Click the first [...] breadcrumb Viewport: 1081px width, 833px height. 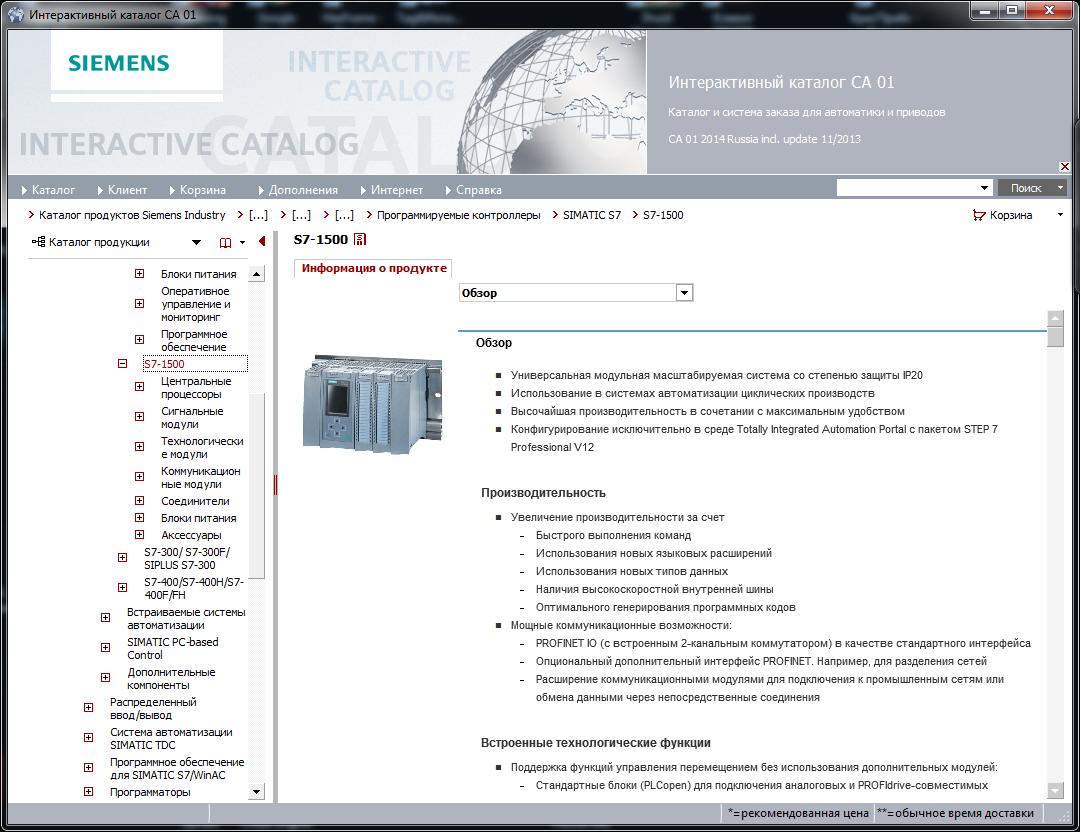tap(259, 215)
